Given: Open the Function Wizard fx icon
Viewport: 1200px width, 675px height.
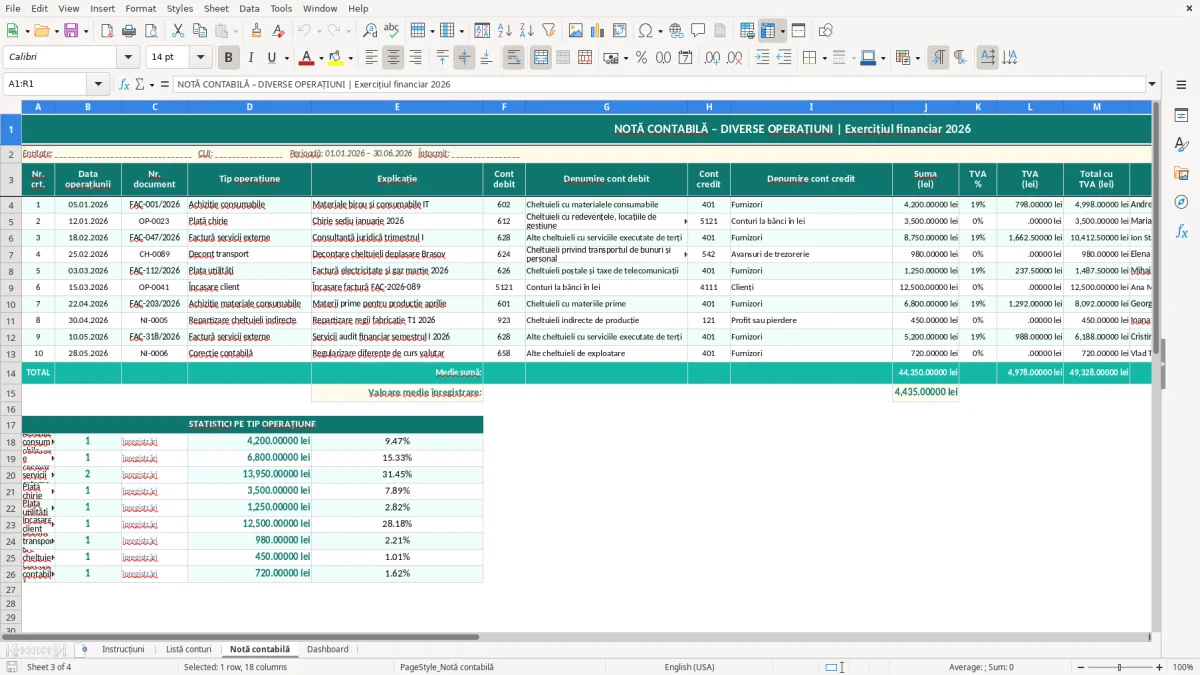Looking at the screenshot, I should (125, 84).
